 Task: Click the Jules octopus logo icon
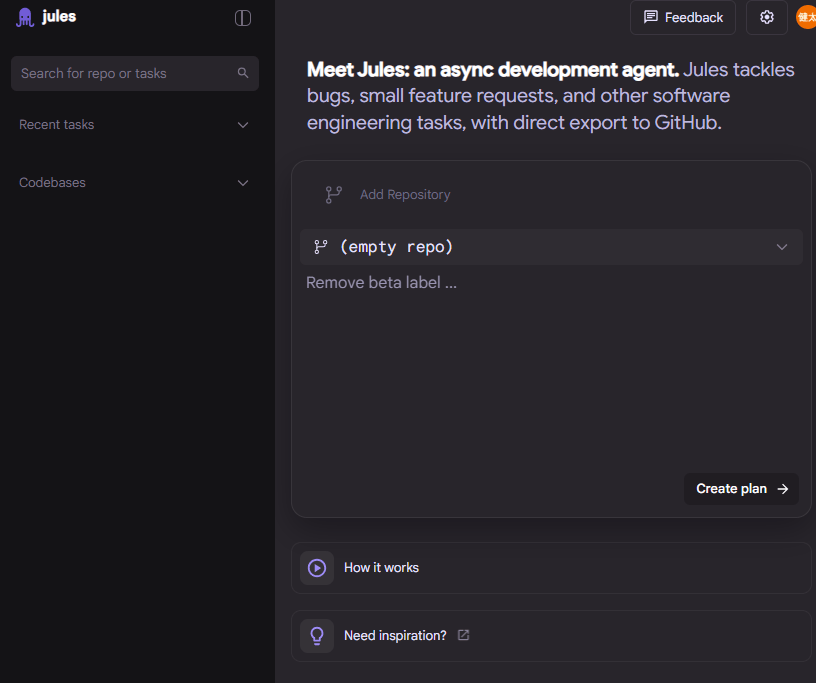(x=25, y=17)
